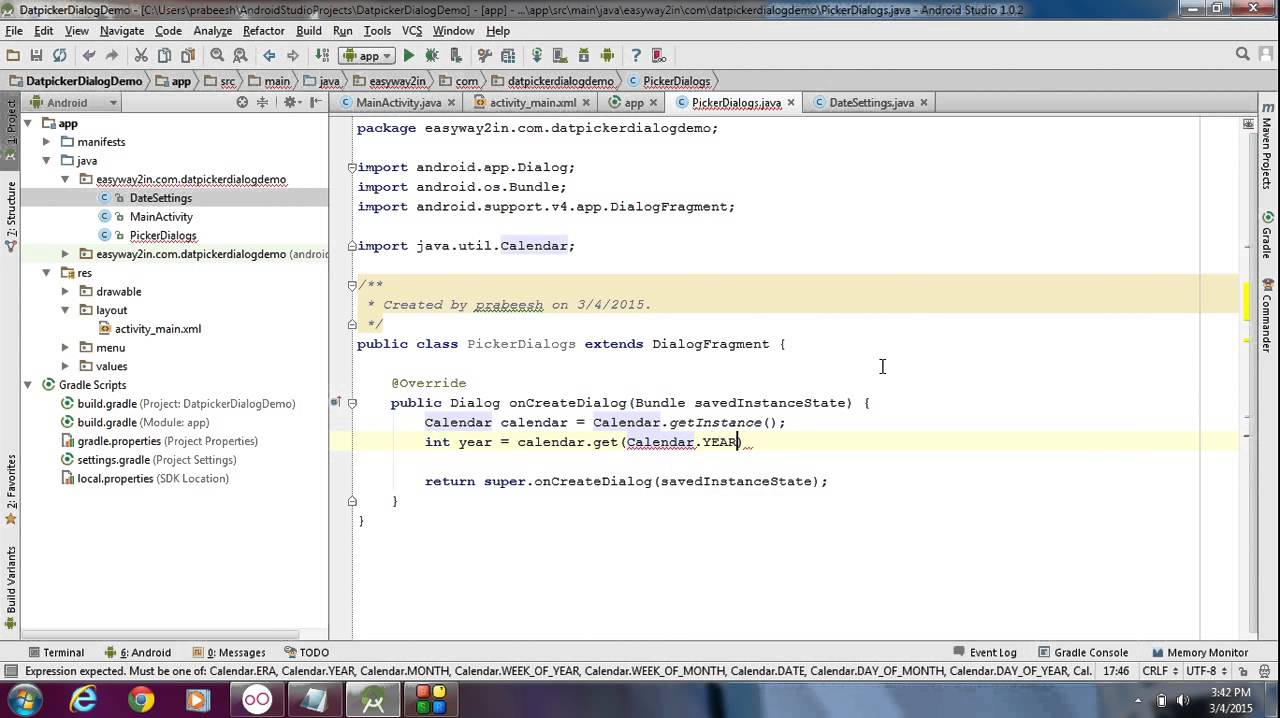Click the Sync Project with Gradle icon
Viewport: 1280px width, 718px height.
(537, 56)
